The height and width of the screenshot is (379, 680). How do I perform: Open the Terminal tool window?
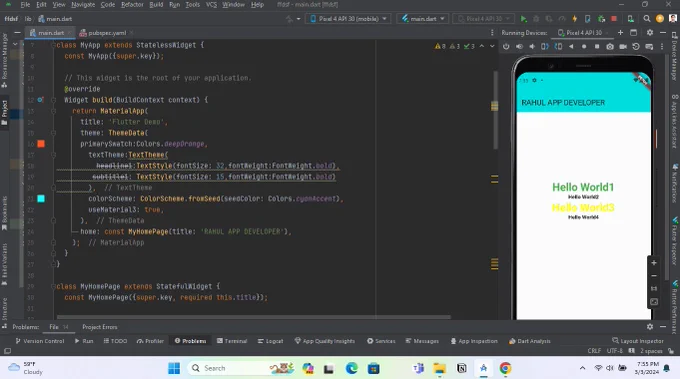(x=232, y=341)
